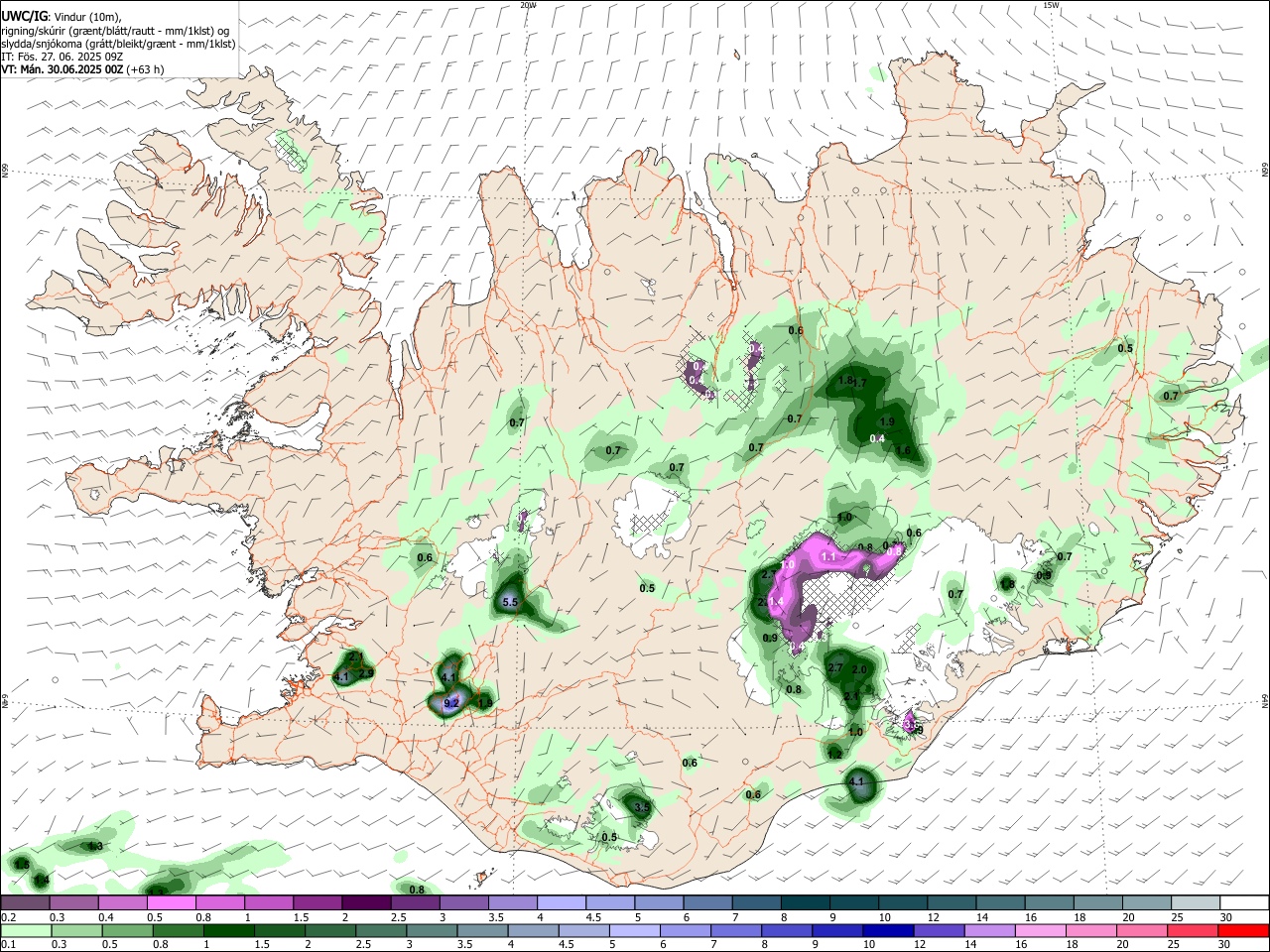Click the '(+63 h)' forecast offset

(146, 69)
